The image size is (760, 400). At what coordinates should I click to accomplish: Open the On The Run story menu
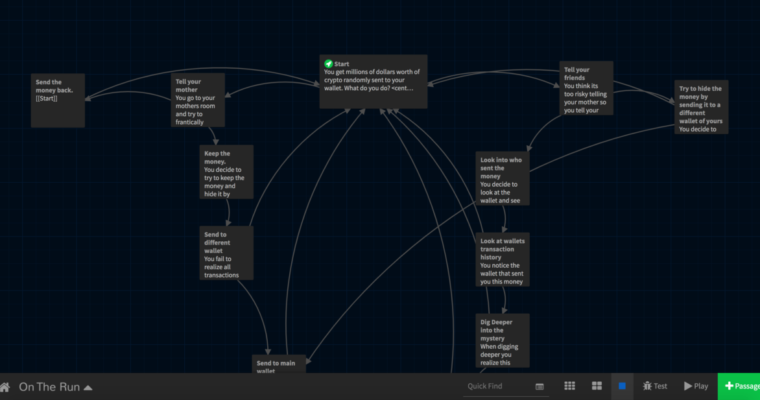point(56,387)
